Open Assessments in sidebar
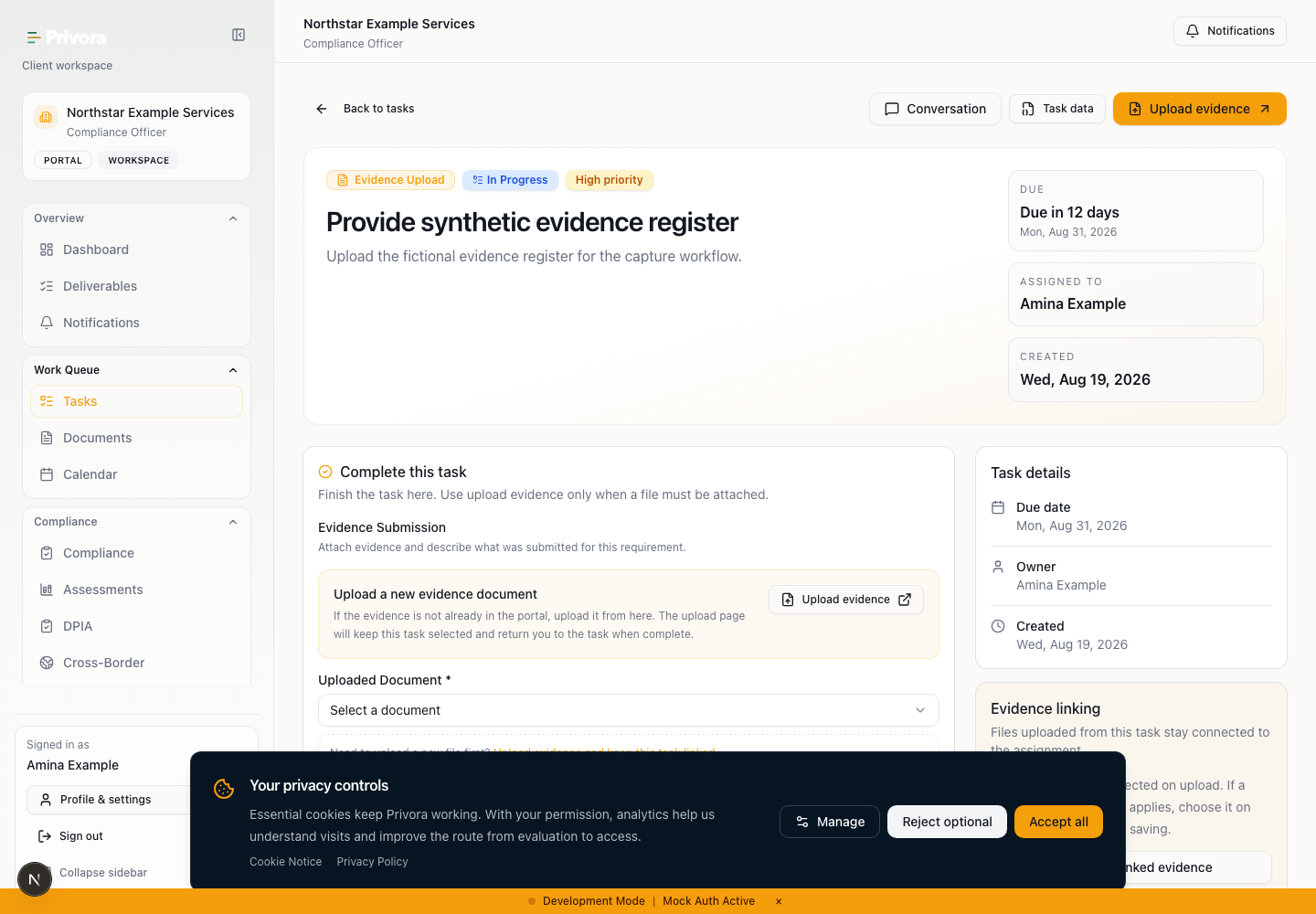This screenshot has height=914, width=1316. pos(136,590)
